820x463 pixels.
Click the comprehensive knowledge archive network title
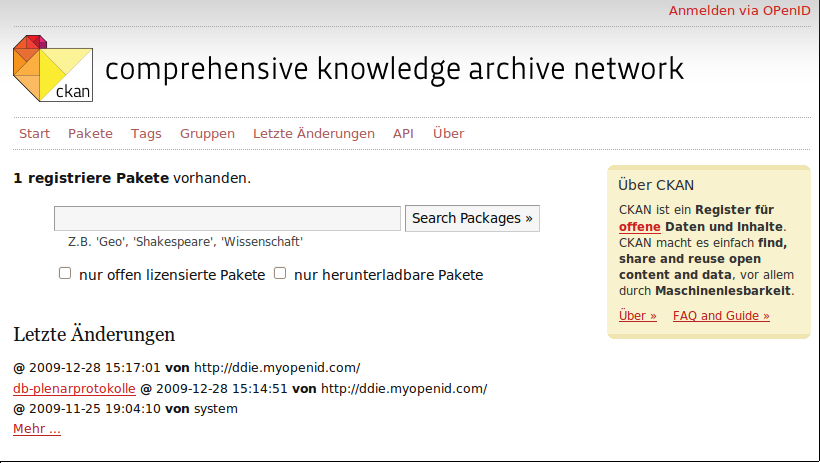(394, 70)
